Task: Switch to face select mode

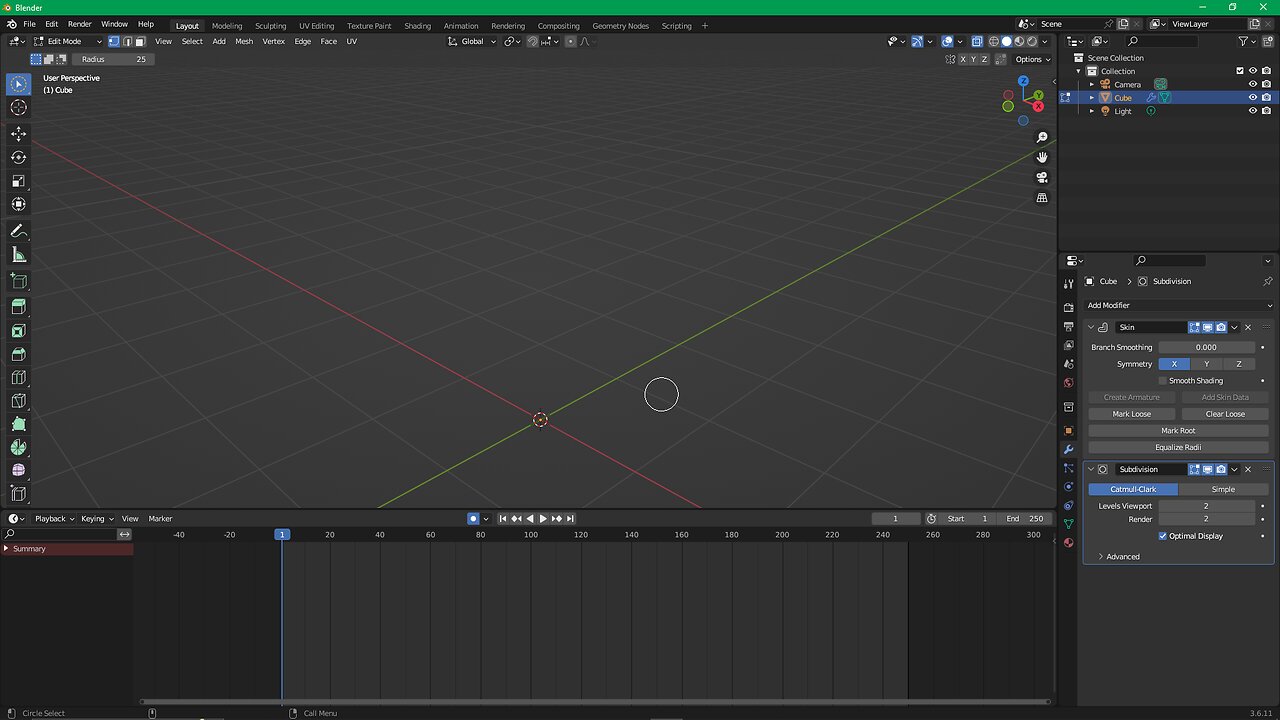Action: pyautogui.click(x=141, y=41)
